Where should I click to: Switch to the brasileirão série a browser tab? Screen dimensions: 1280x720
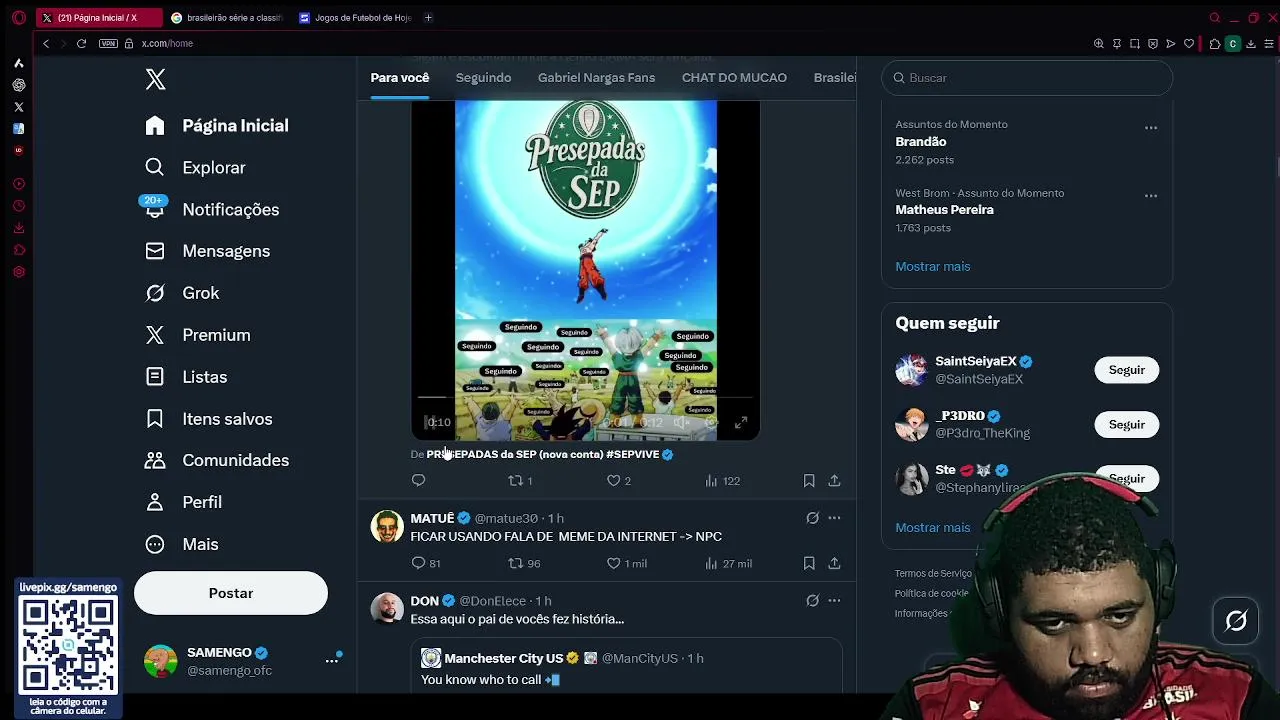(227, 18)
